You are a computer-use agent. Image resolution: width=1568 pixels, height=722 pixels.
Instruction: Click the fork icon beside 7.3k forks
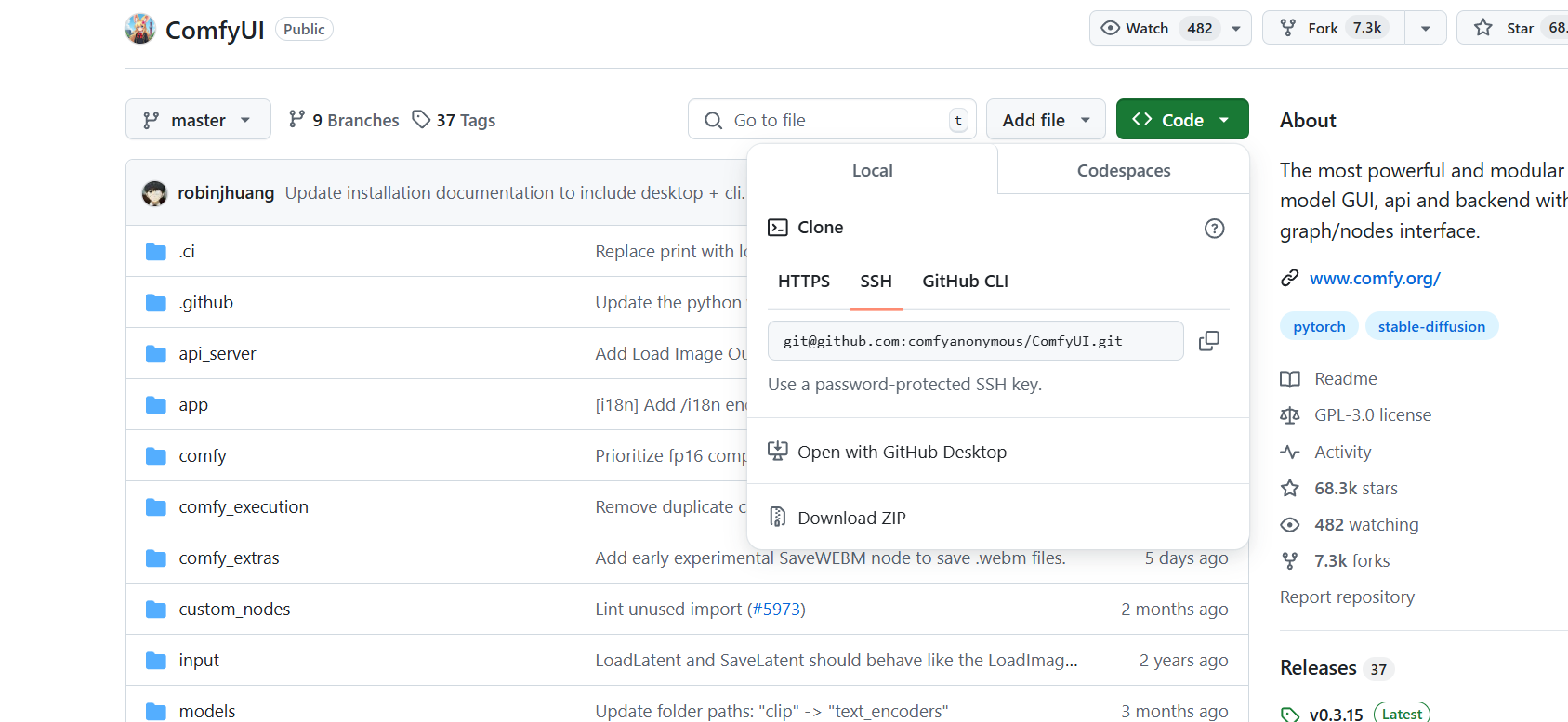click(1290, 561)
